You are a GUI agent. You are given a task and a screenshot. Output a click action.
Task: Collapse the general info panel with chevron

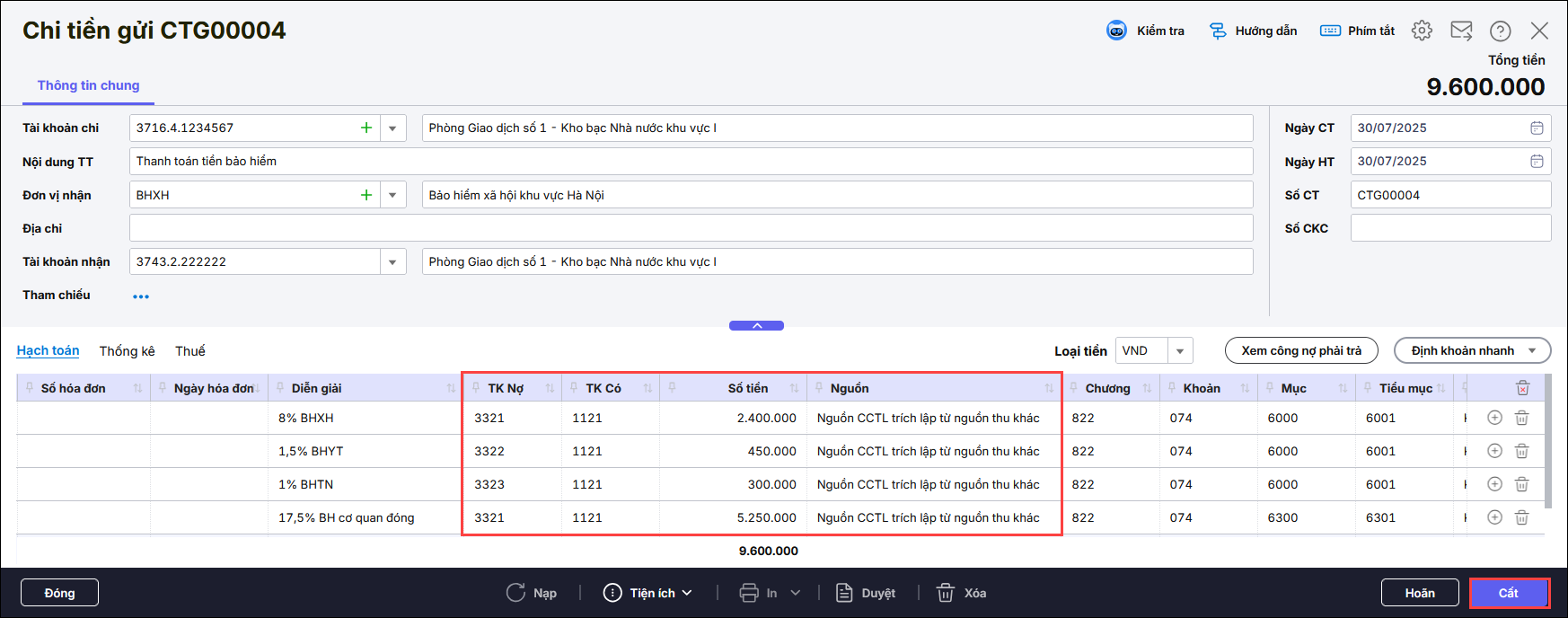click(756, 326)
